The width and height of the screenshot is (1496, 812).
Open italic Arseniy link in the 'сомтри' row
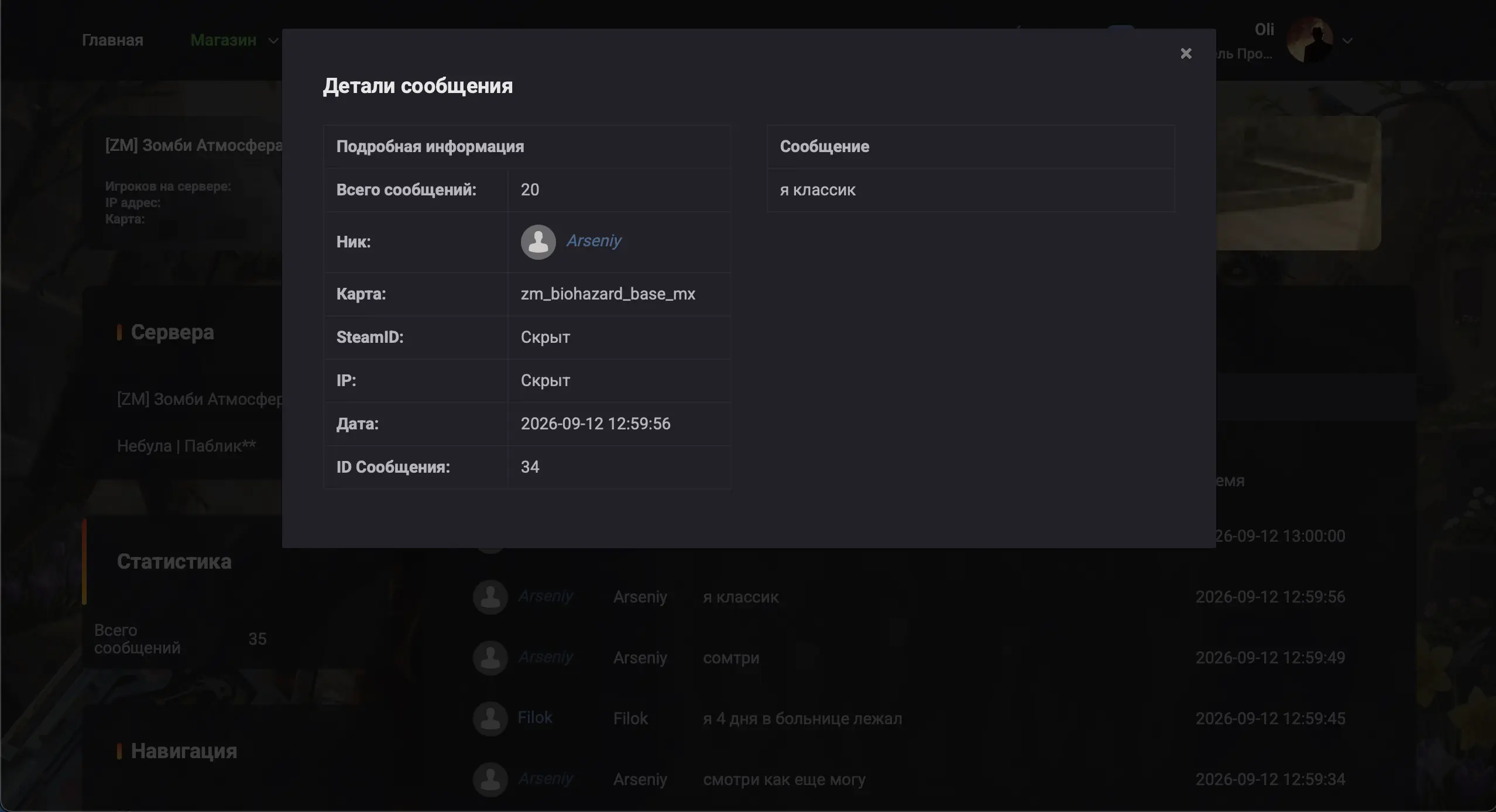pos(545,657)
